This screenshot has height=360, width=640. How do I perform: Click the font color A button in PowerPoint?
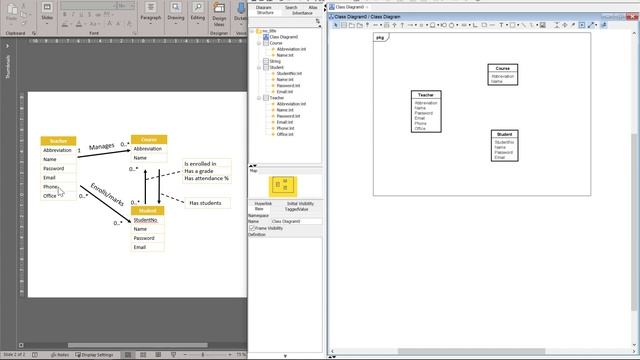click(x=79, y=24)
